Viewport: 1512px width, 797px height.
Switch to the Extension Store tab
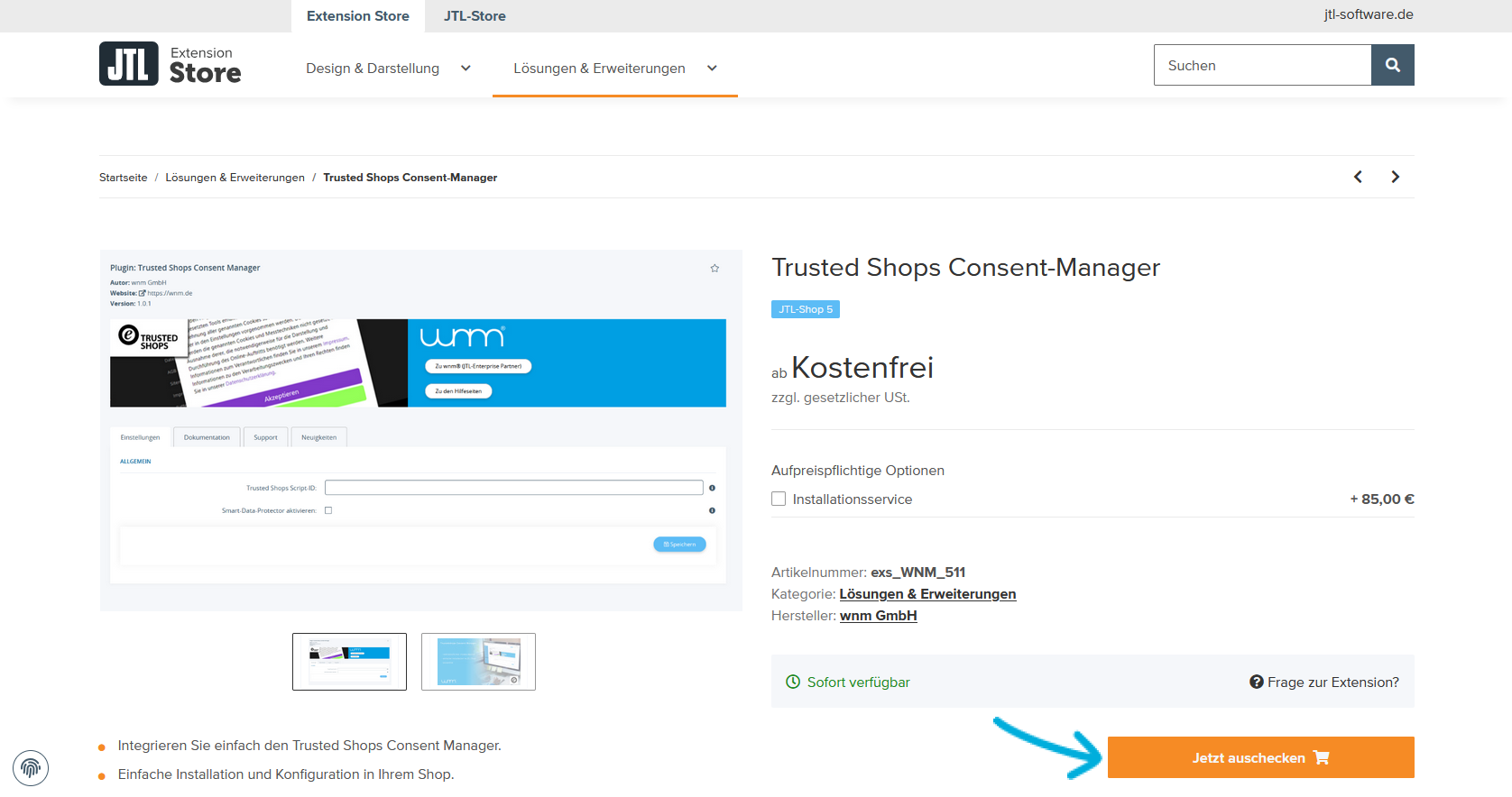tap(358, 16)
